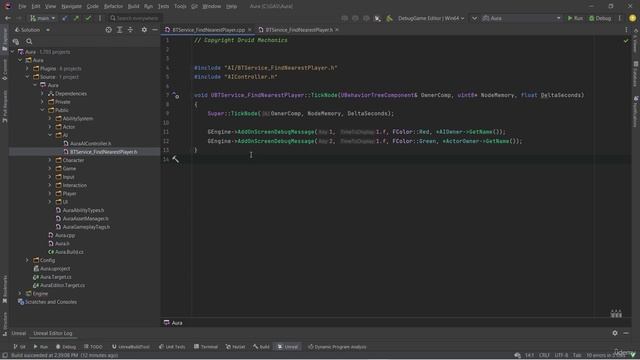The image size is (640, 360).
Task: Click the bottom panel settings gear icon
Action: coord(615,333)
